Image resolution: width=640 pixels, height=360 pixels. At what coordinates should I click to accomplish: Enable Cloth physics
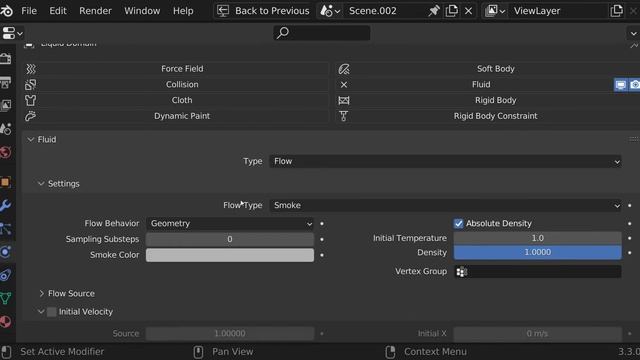coord(176,100)
